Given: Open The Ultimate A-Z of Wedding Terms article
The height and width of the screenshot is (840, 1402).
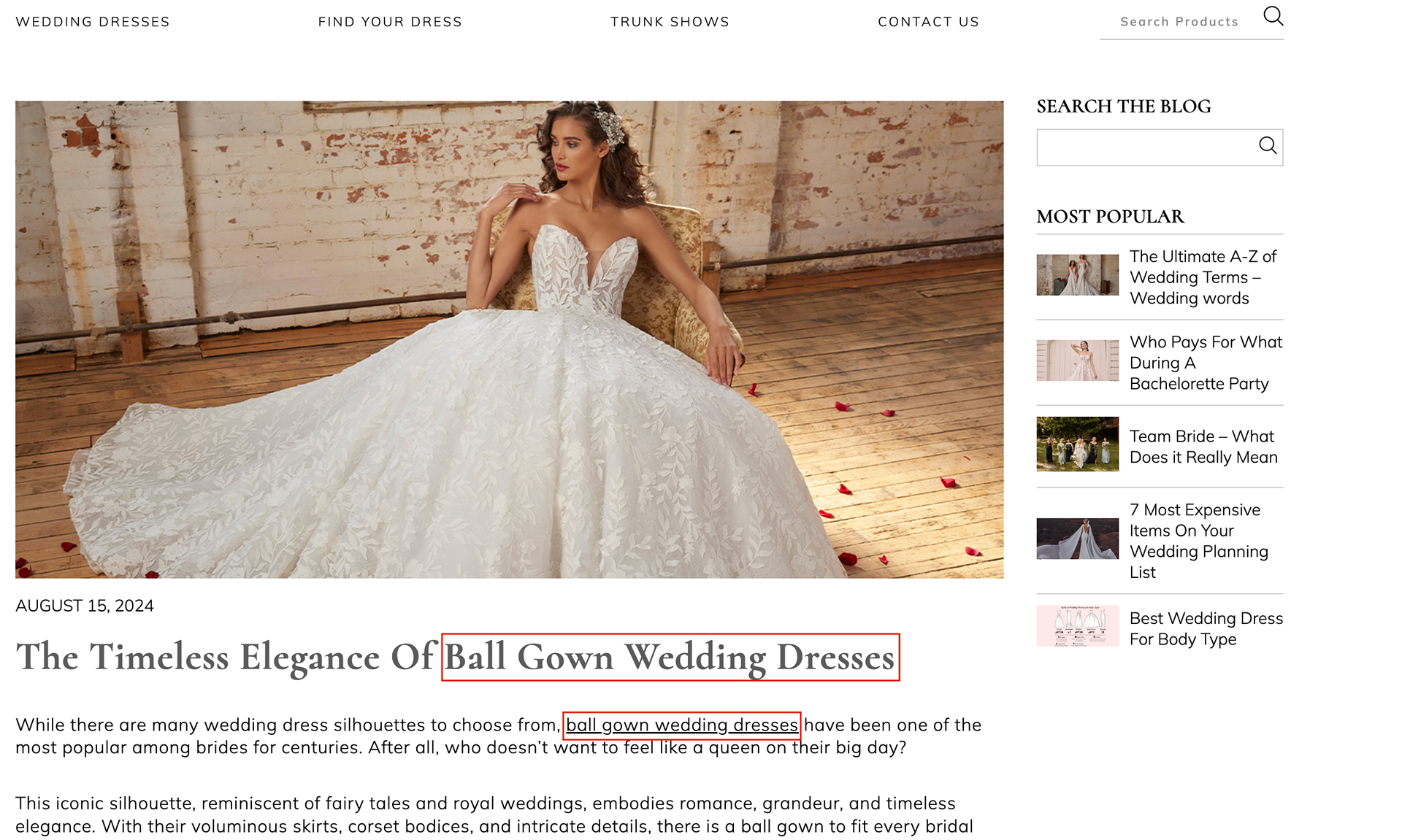Looking at the screenshot, I should coord(1205,277).
